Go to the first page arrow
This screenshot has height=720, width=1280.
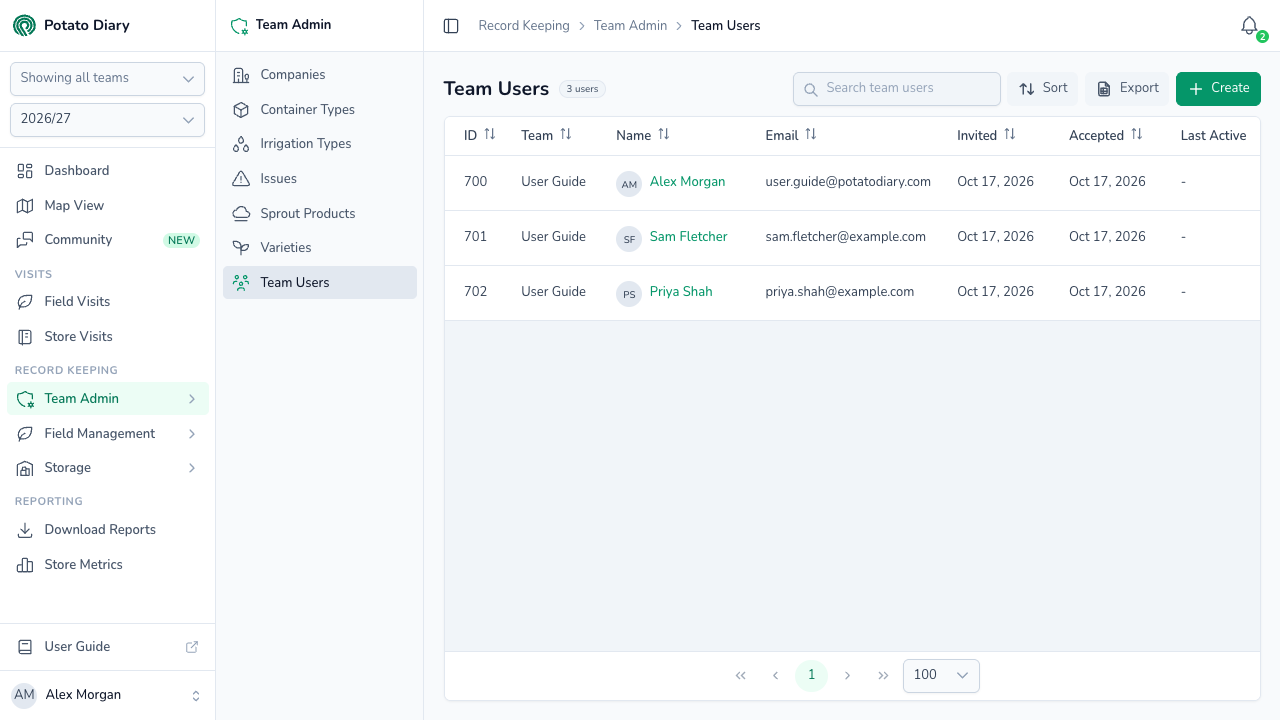[x=741, y=676]
